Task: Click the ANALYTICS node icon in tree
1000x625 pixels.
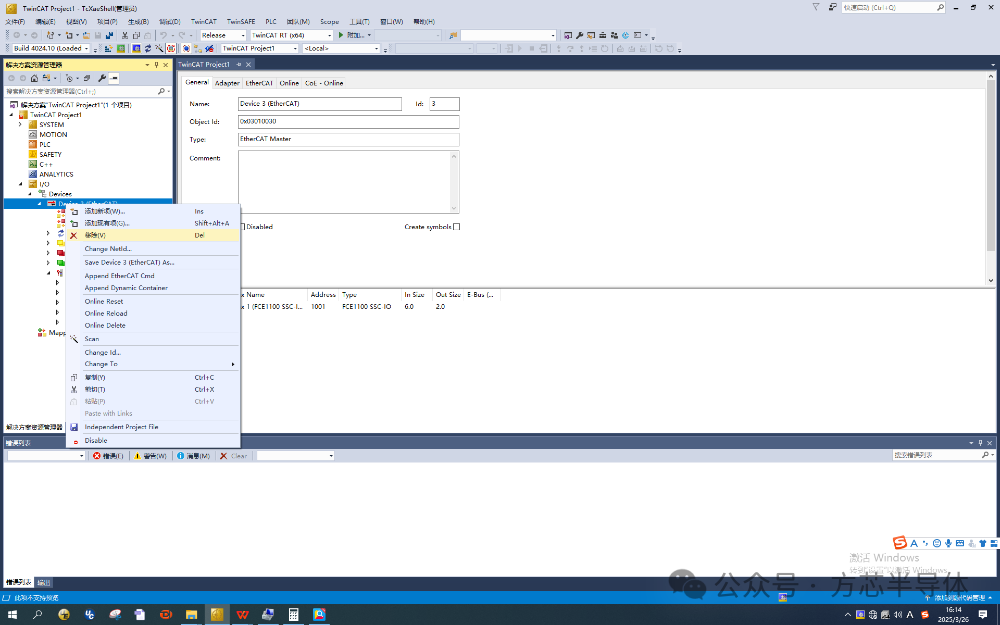Action: click(33, 174)
